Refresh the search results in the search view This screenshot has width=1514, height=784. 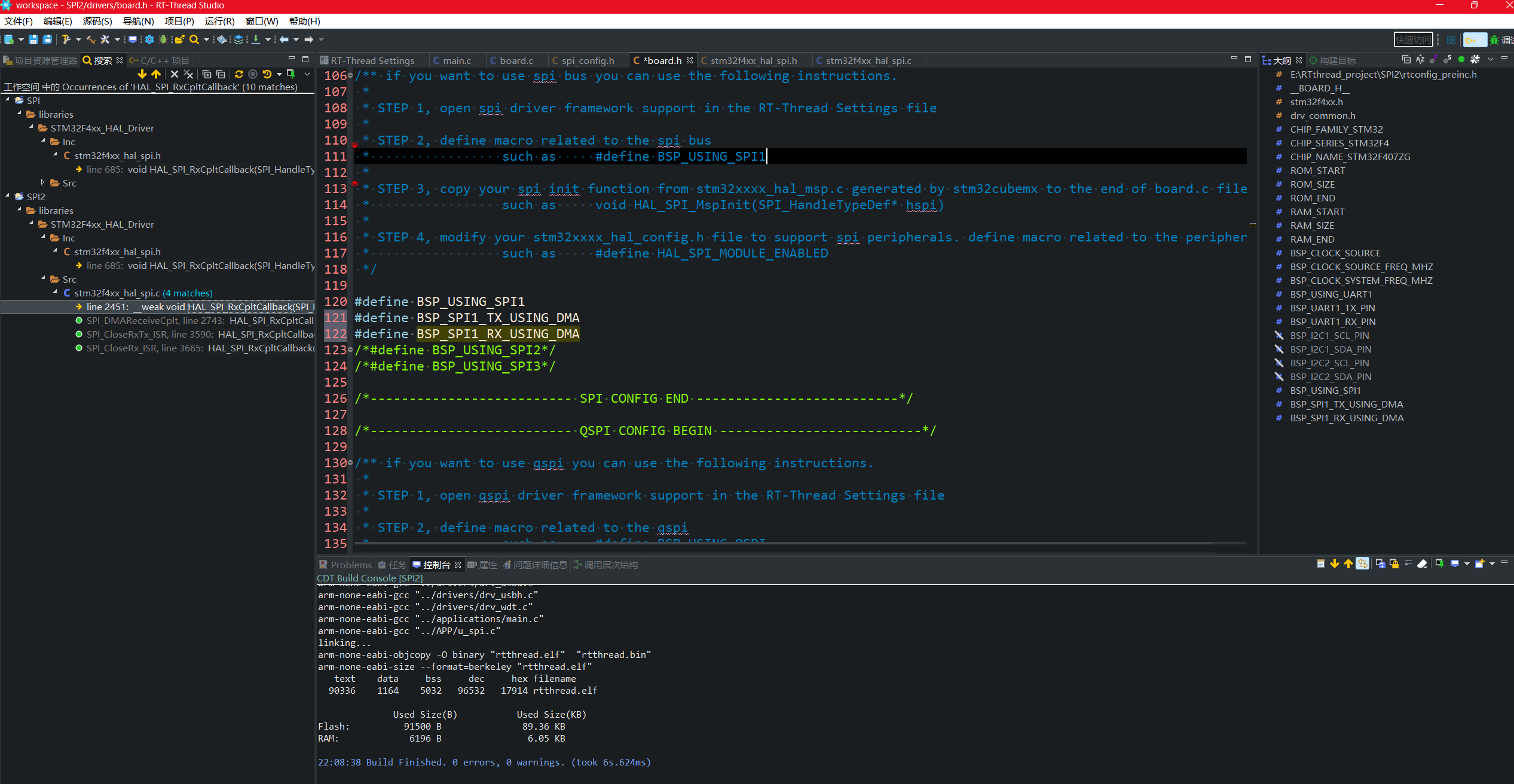pyautogui.click(x=239, y=74)
